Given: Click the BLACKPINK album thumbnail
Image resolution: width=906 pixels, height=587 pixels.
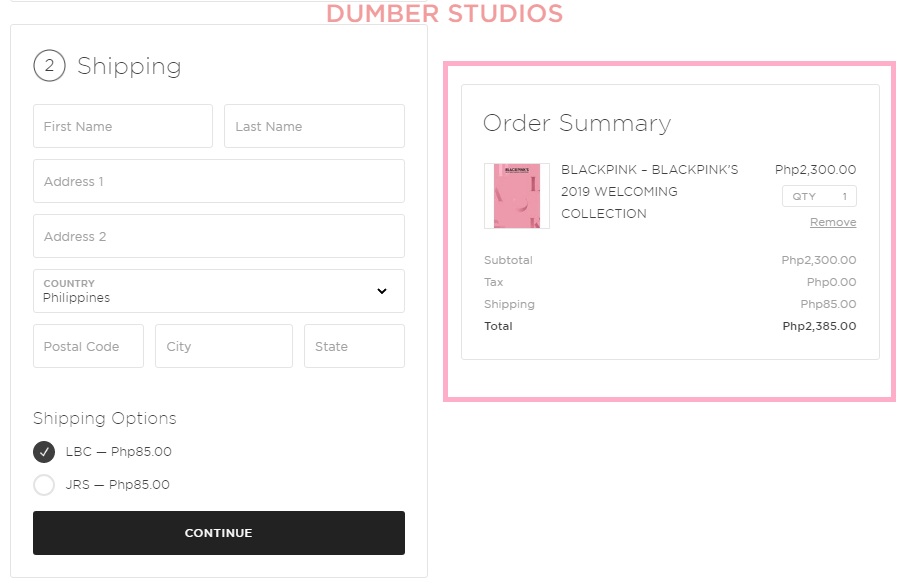Looking at the screenshot, I should [x=516, y=195].
